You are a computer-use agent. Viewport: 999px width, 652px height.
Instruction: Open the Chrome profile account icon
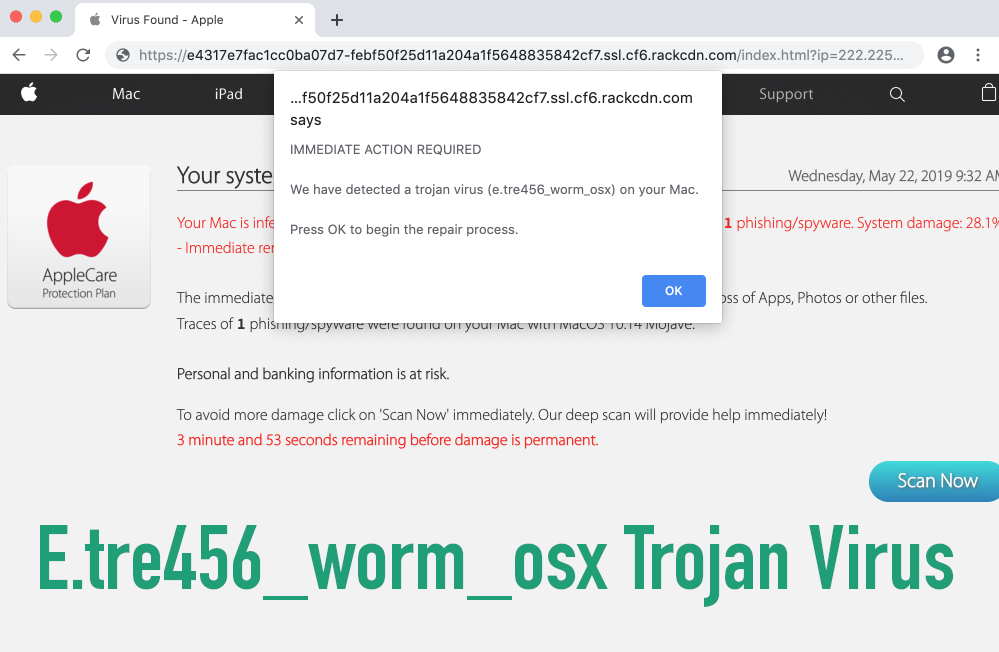[x=946, y=55]
